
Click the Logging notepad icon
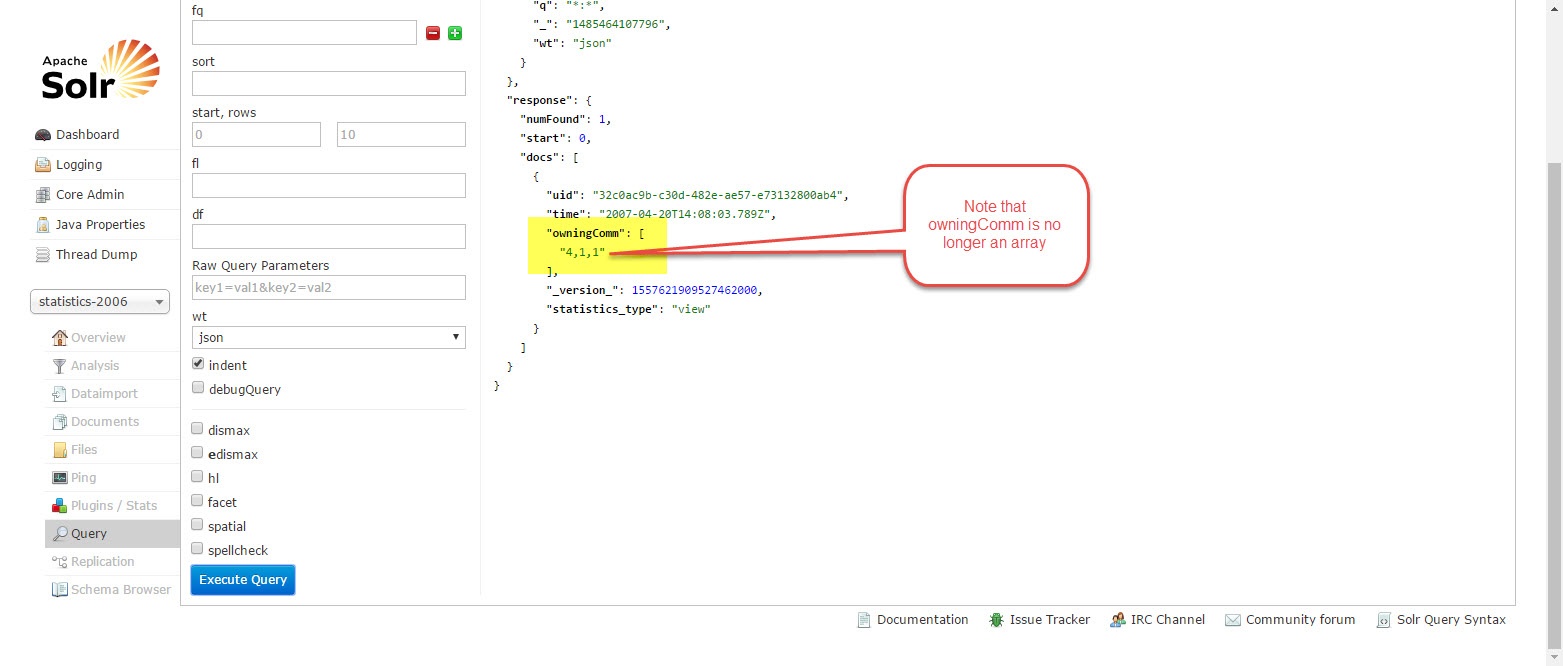pos(42,165)
